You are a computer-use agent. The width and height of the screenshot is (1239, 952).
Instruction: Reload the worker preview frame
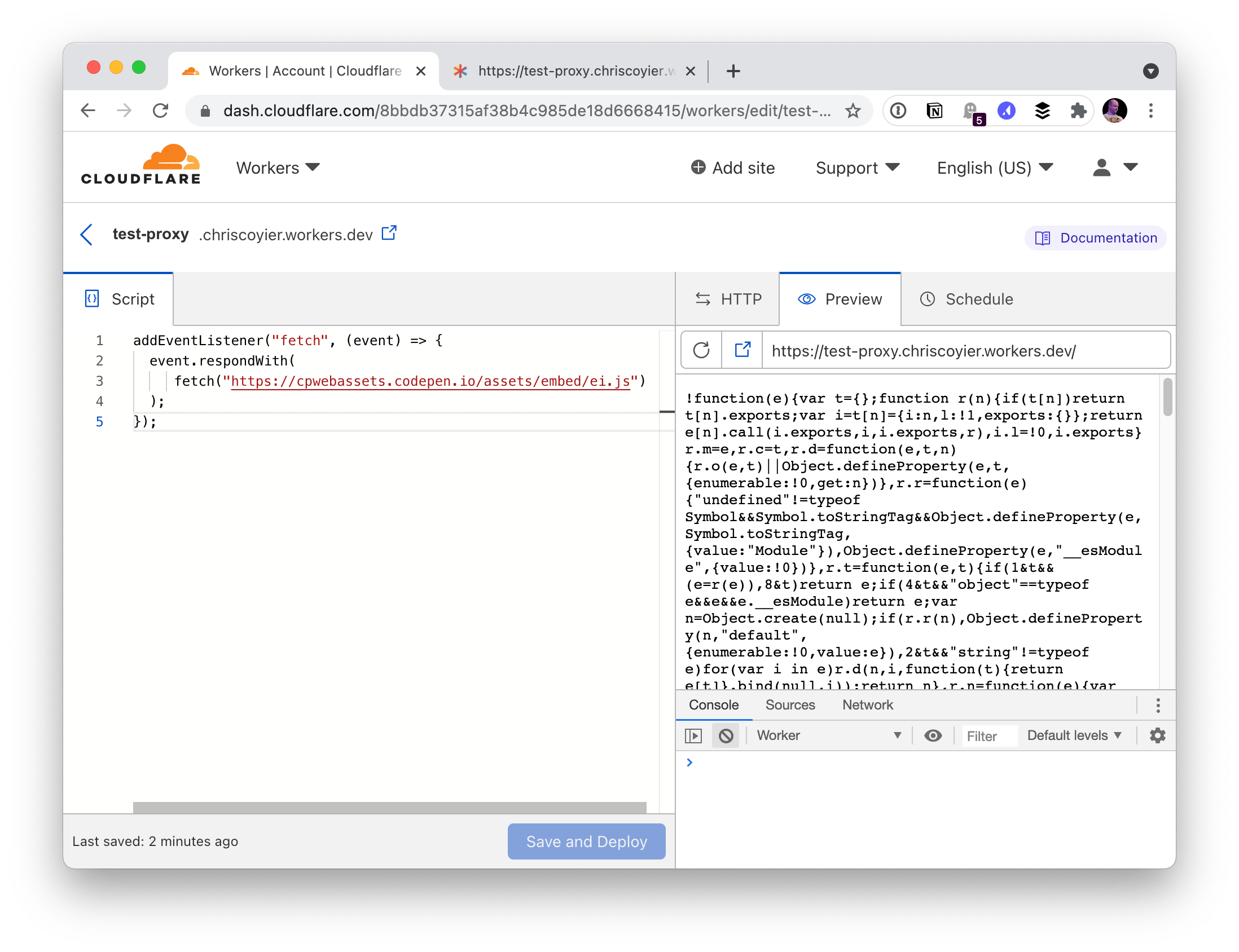click(x=701, y=350)
